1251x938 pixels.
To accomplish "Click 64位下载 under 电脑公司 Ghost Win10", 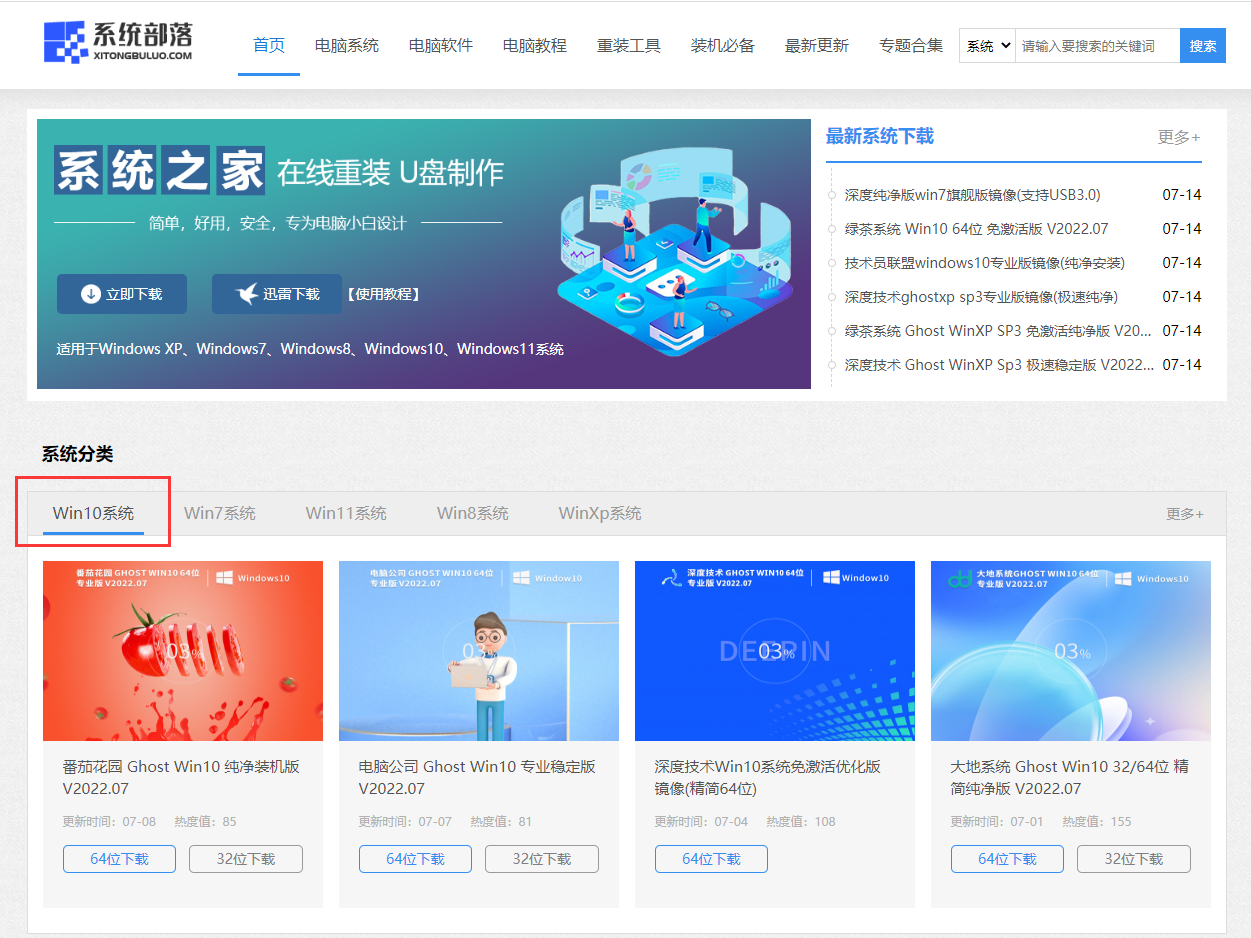I will click(x=415, y=858).
